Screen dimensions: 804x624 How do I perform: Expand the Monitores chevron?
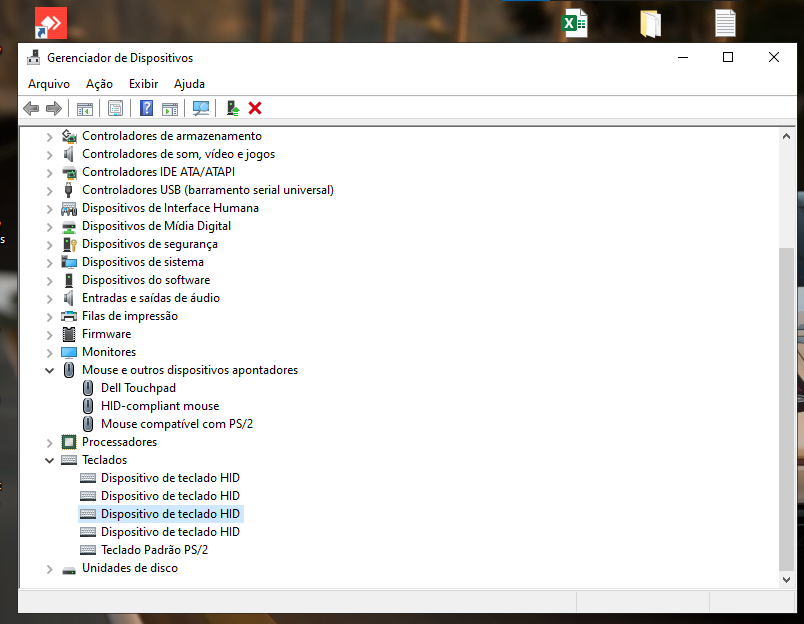49,352
